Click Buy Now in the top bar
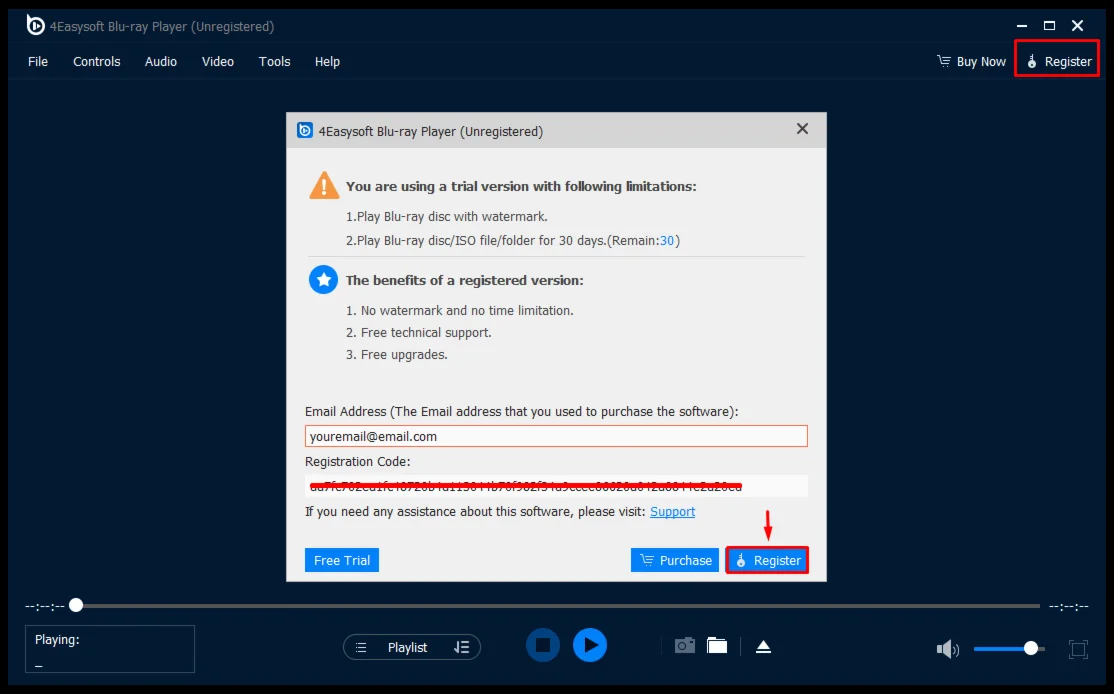 971,61
